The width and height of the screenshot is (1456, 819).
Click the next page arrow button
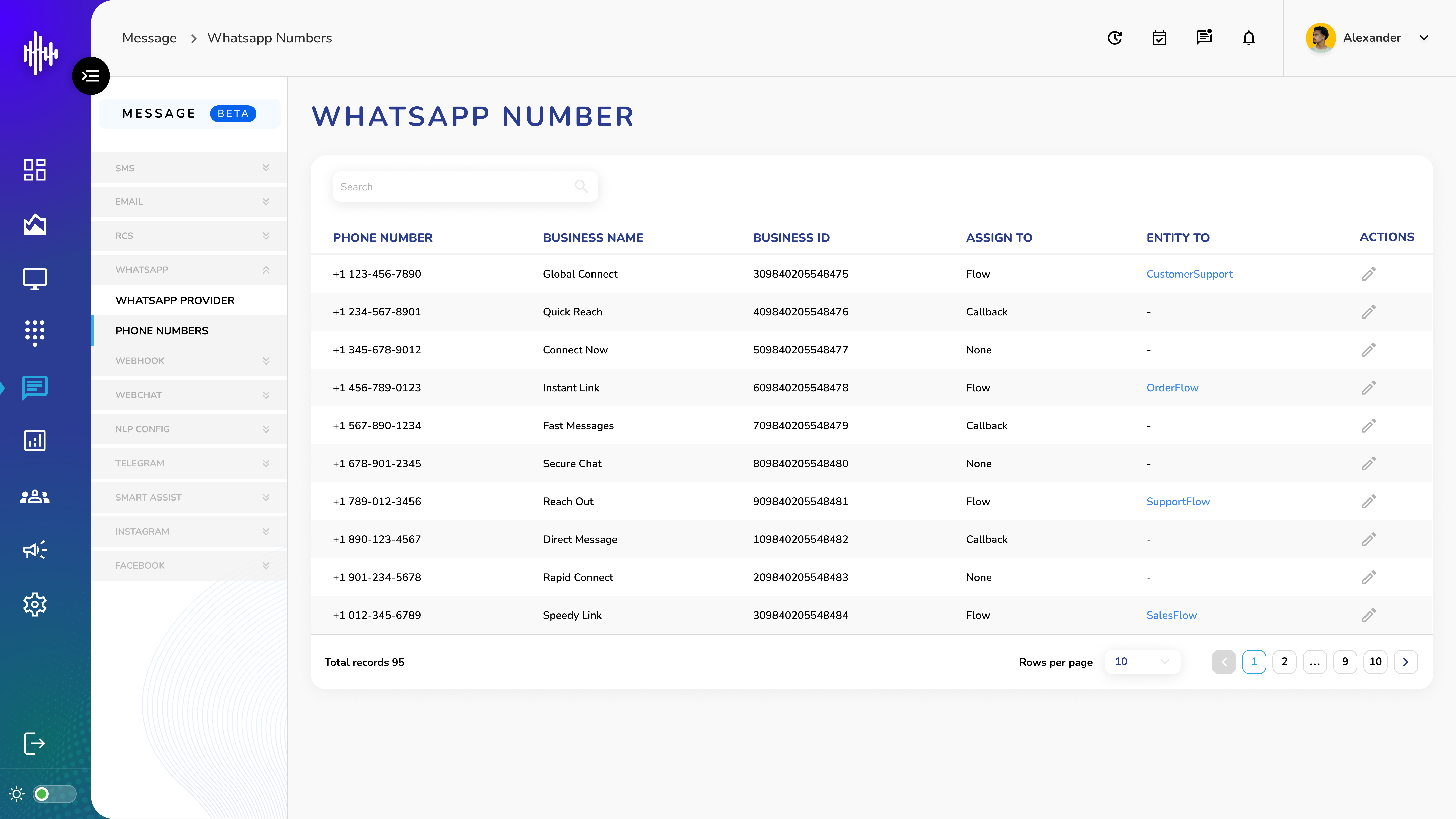click(x=1406, y=662)
